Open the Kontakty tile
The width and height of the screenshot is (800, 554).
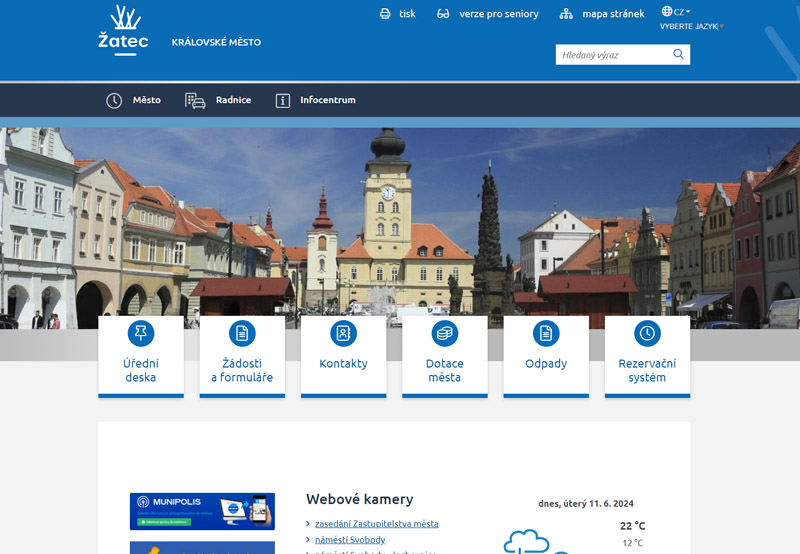point(343,357)
